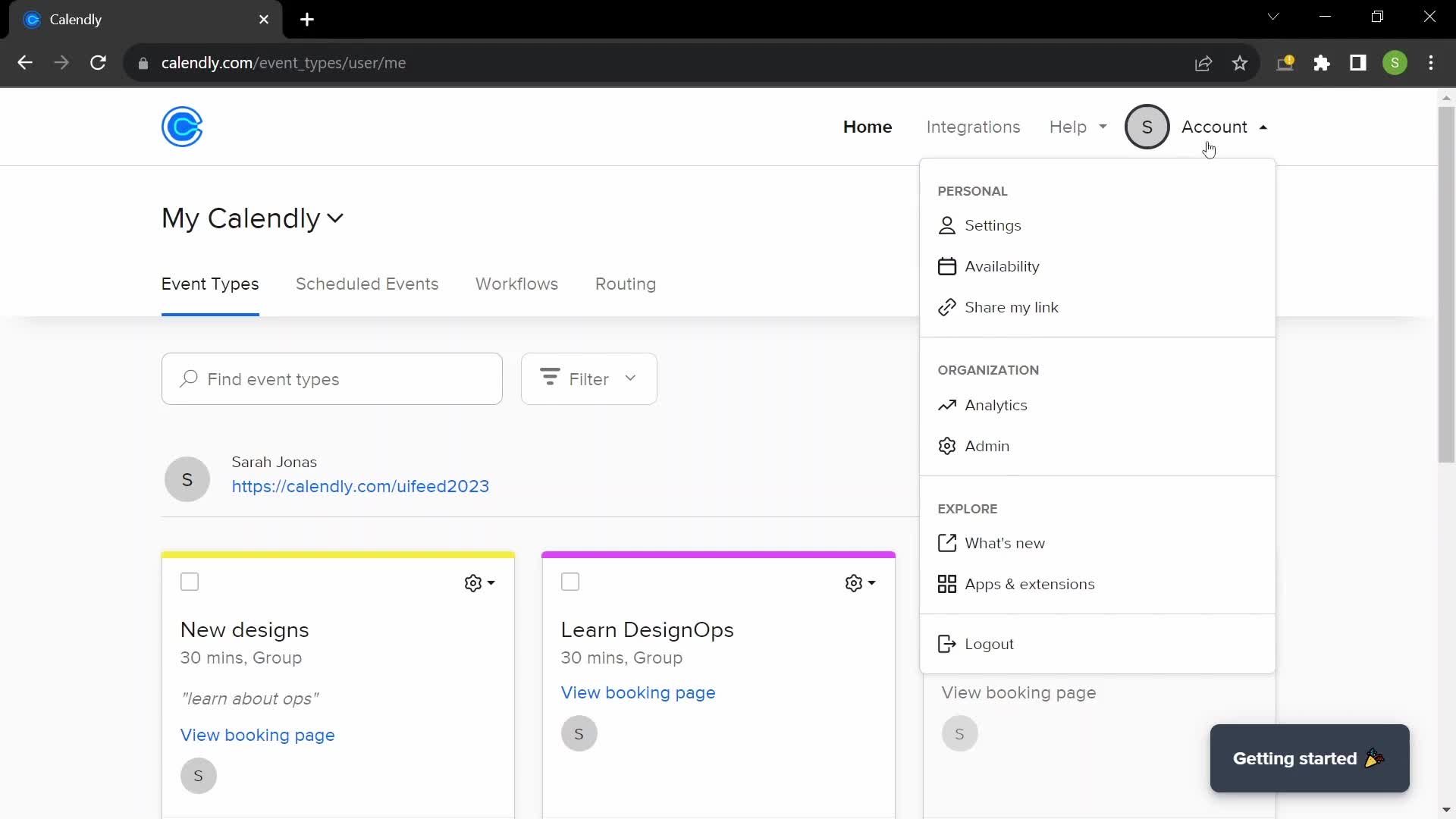Click the Settings gear icon for New designs
The height and width of the screenshot is (819, 1456).
(473, 582)
